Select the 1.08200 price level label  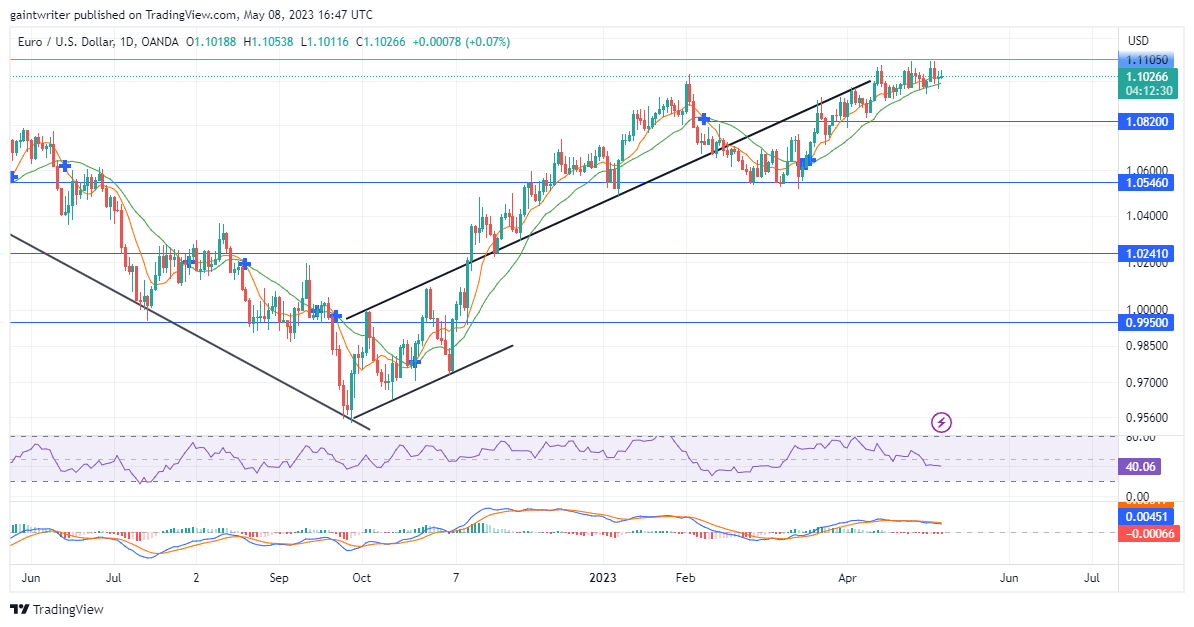point(1147,122)
